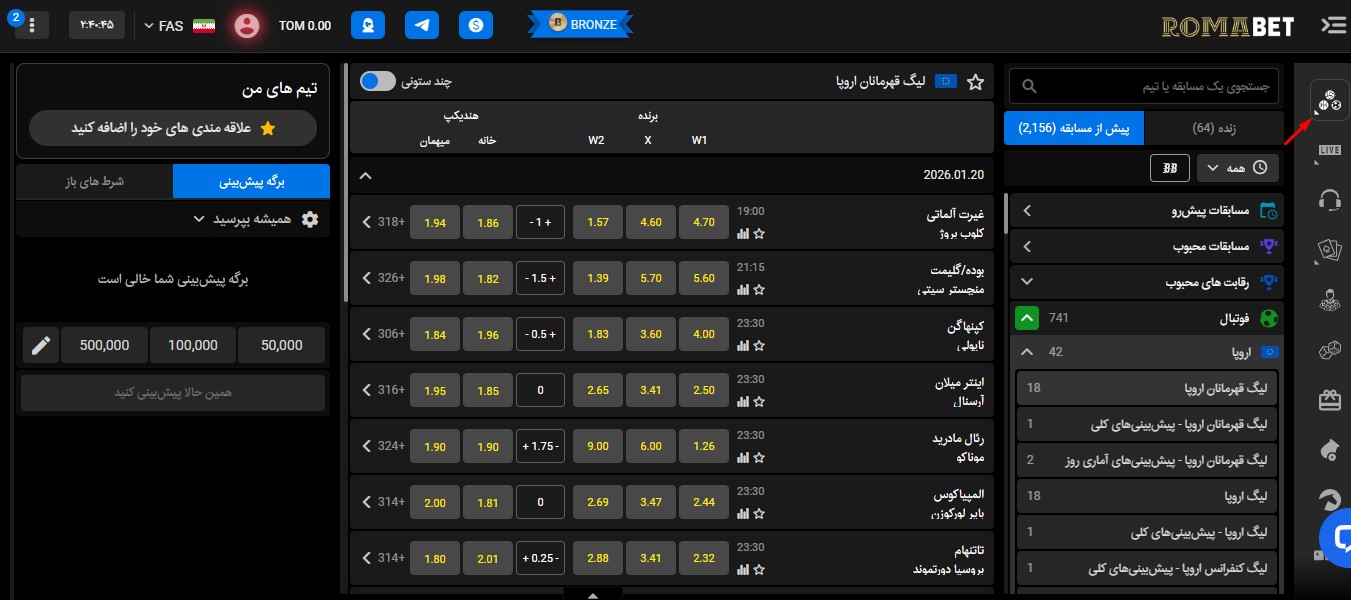Click the dollar deposit icon
1351x600 pixels.
[476, 25]
